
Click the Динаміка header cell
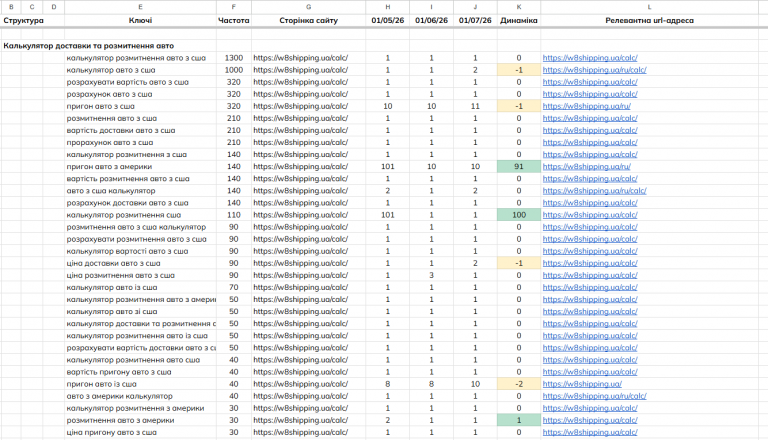519,21
